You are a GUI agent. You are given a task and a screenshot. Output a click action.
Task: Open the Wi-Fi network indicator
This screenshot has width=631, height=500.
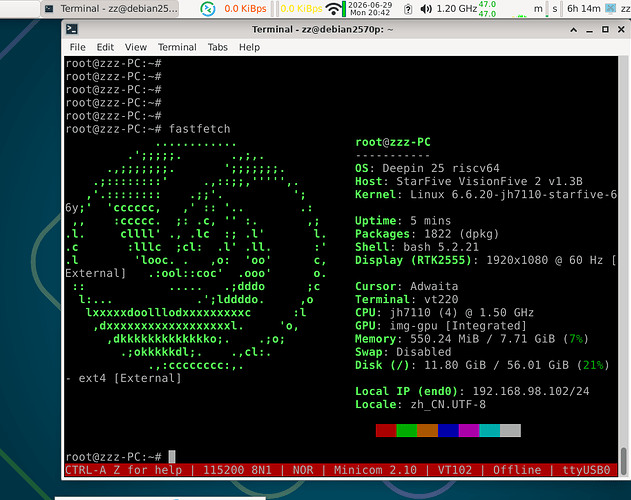(333, 8)
